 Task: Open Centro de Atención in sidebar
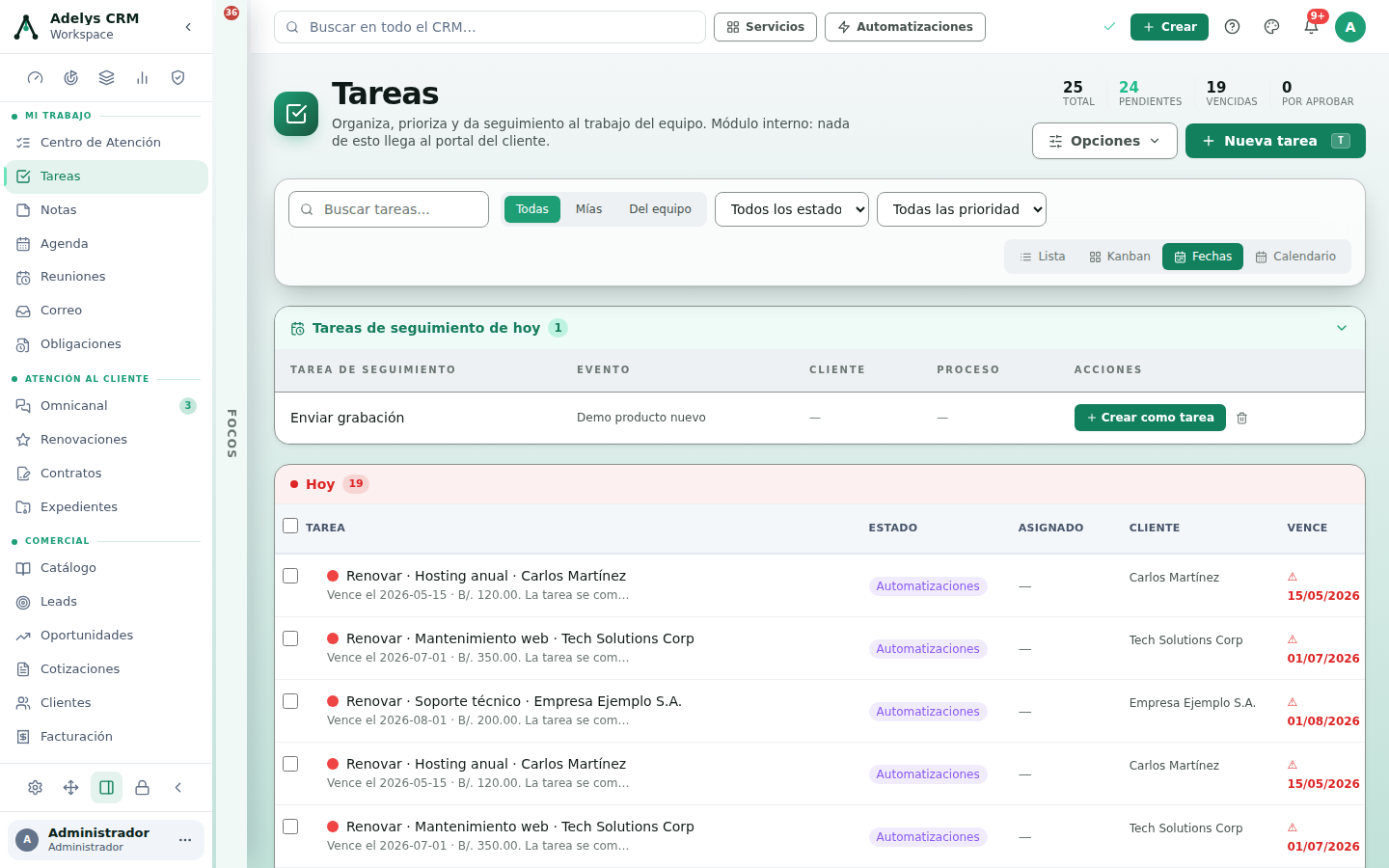[x=106, y=143]
